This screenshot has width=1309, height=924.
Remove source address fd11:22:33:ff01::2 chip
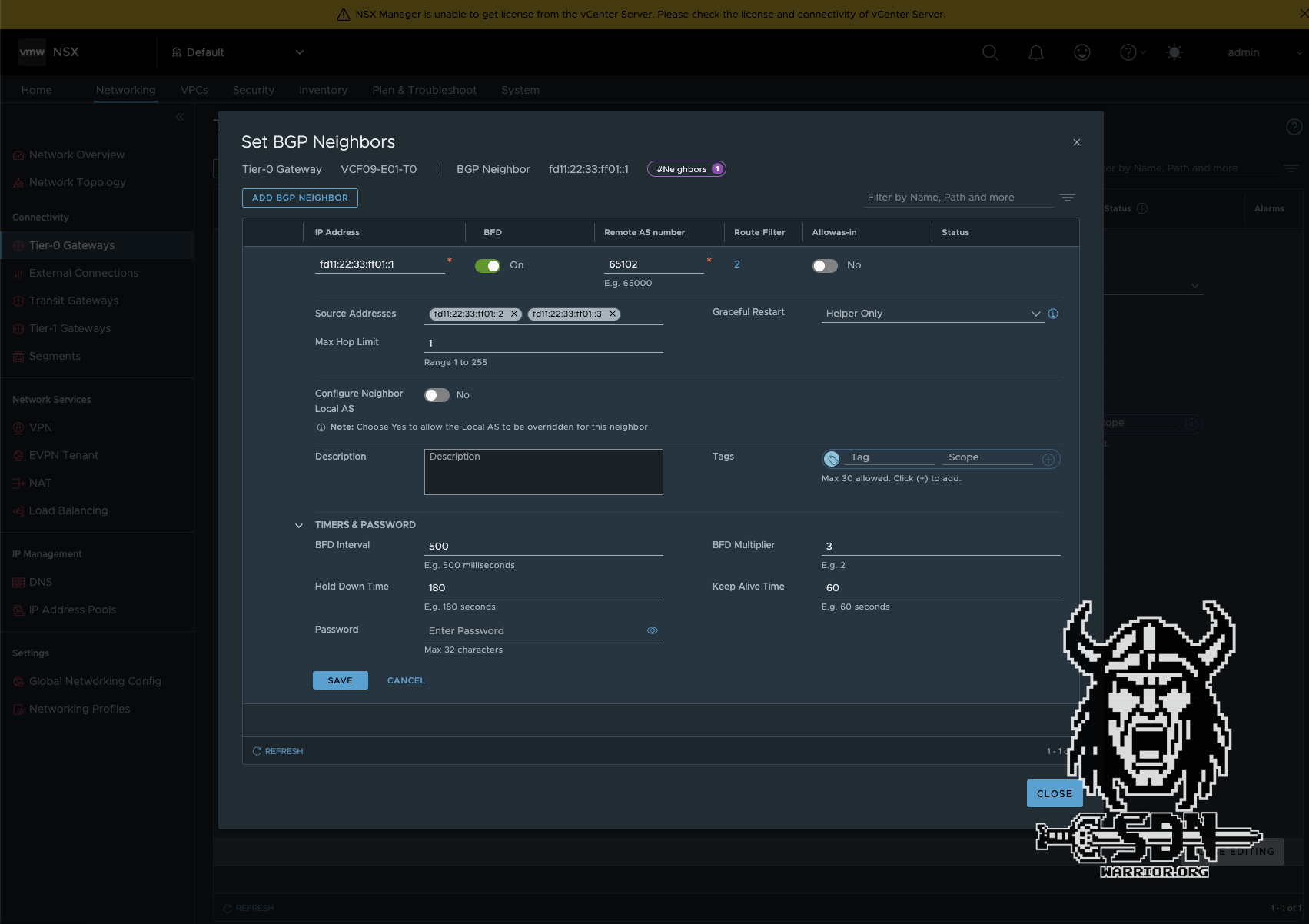pyautogui.click(x=514, y=314)
